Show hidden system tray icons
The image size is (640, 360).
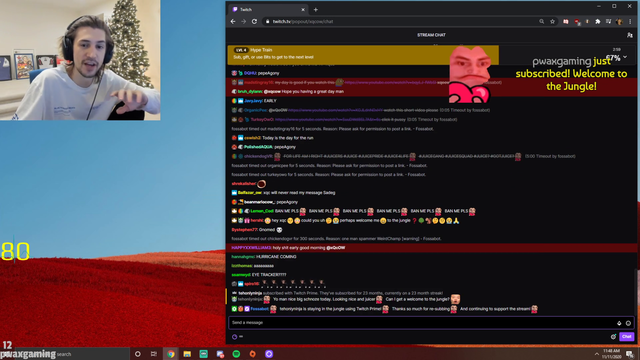(596, 354)
